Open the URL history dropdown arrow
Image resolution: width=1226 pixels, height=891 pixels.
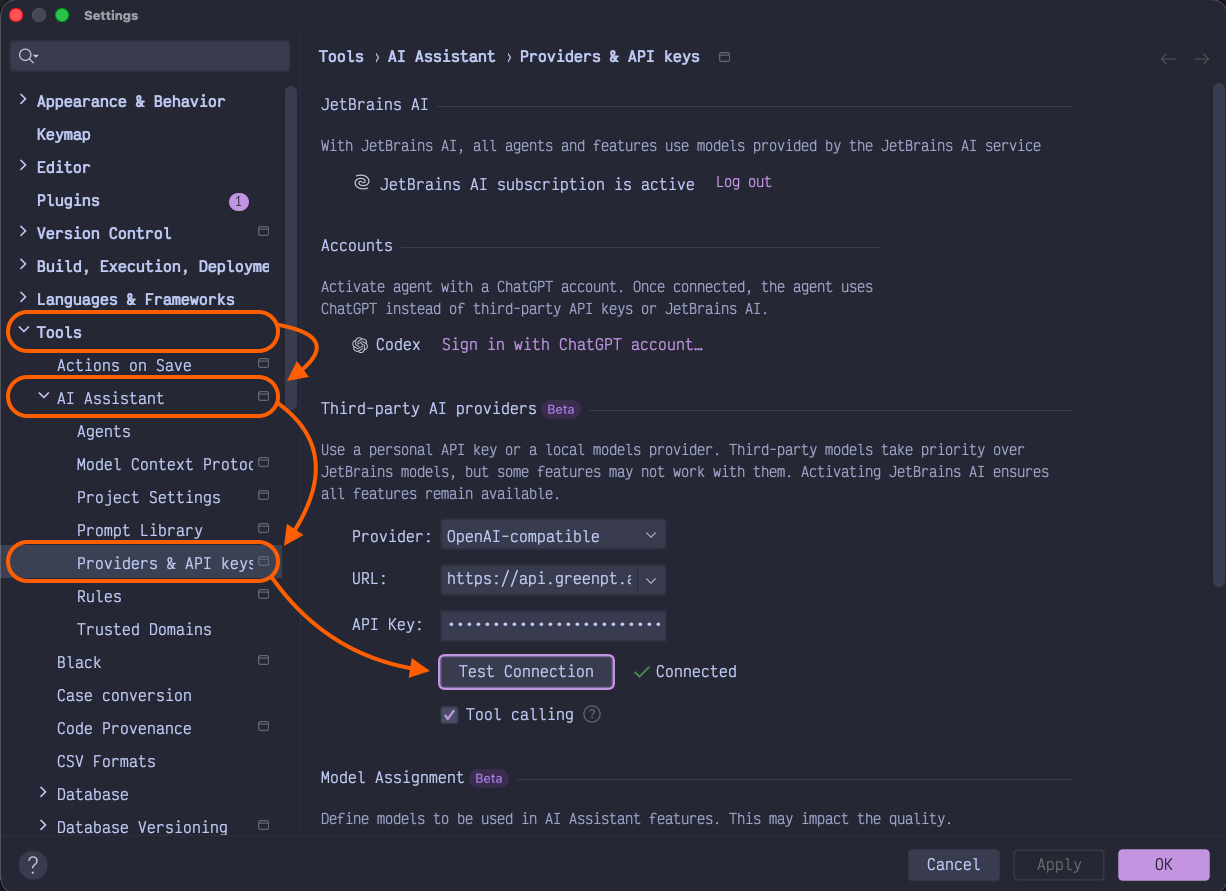tap(651, 579)
